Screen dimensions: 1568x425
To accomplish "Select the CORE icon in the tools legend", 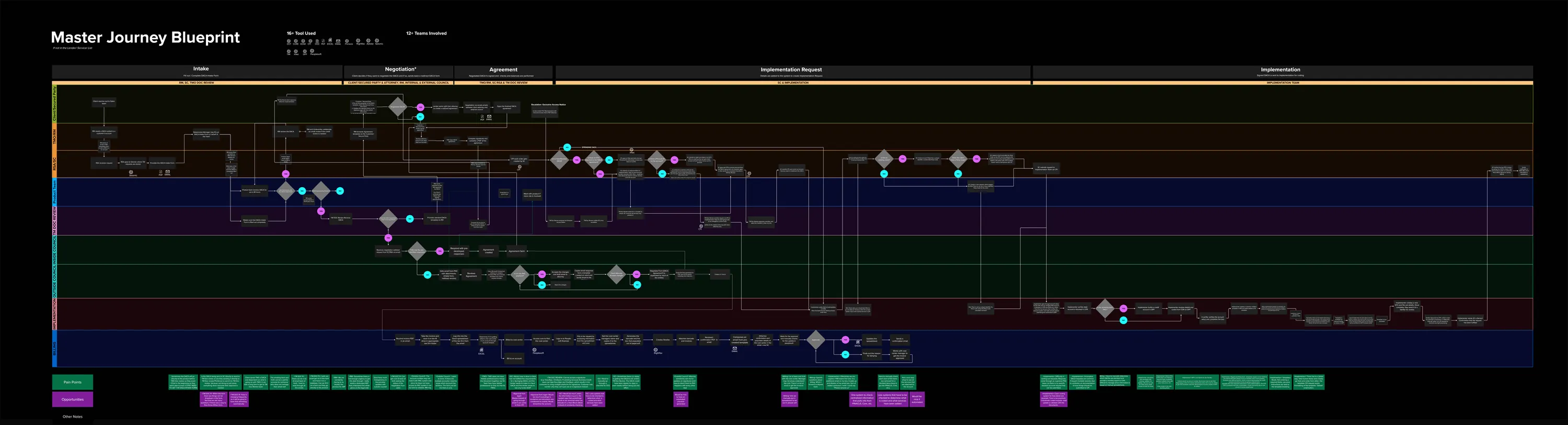I will (x=296, y=41).
